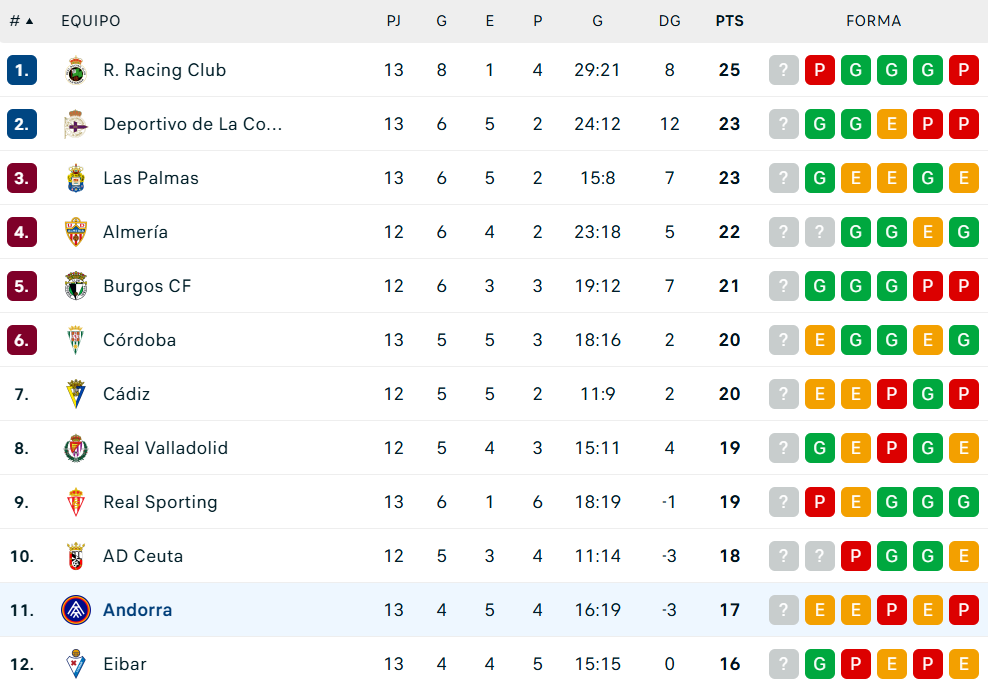Click the Deportivo de La Coruña crest

[76, 124]
